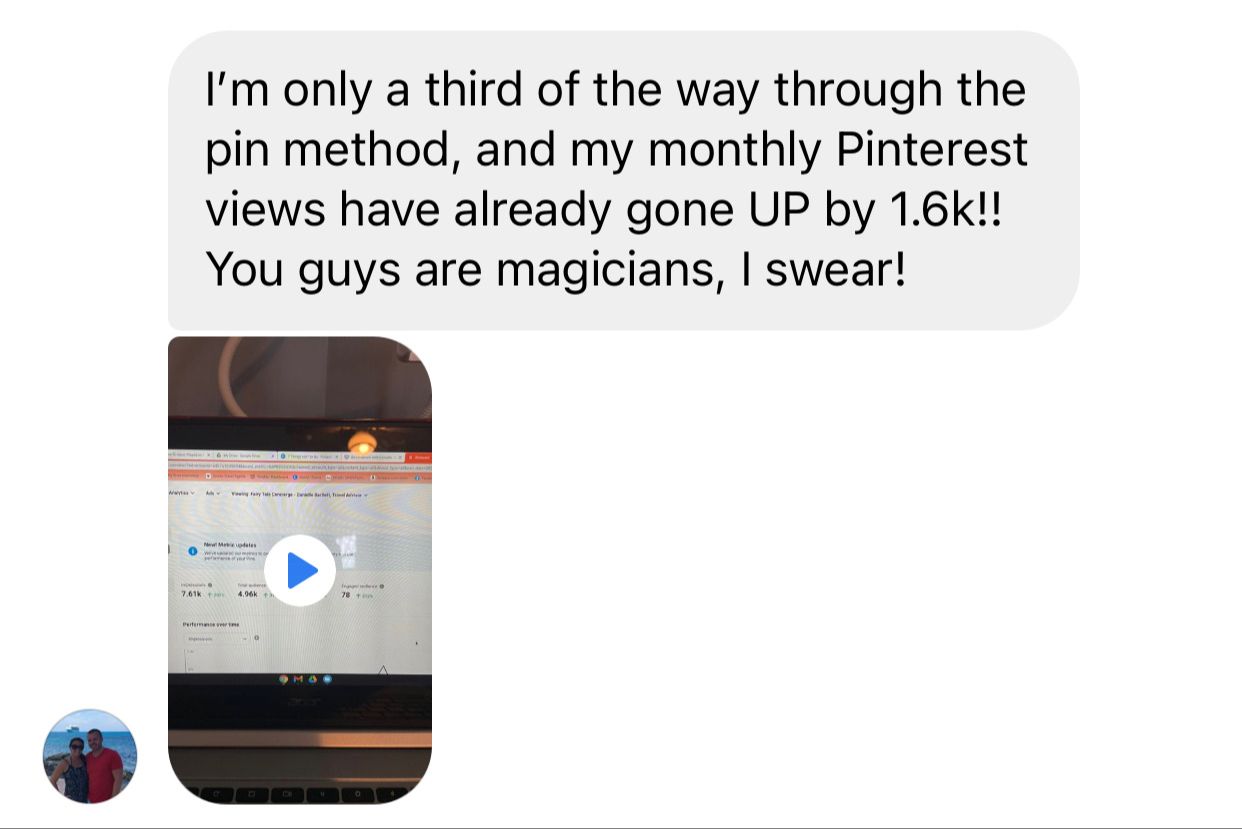Switch to the red rightmost browser tab
The width and height of the screenshot is (1242, 829).
(x=419, y=457)
